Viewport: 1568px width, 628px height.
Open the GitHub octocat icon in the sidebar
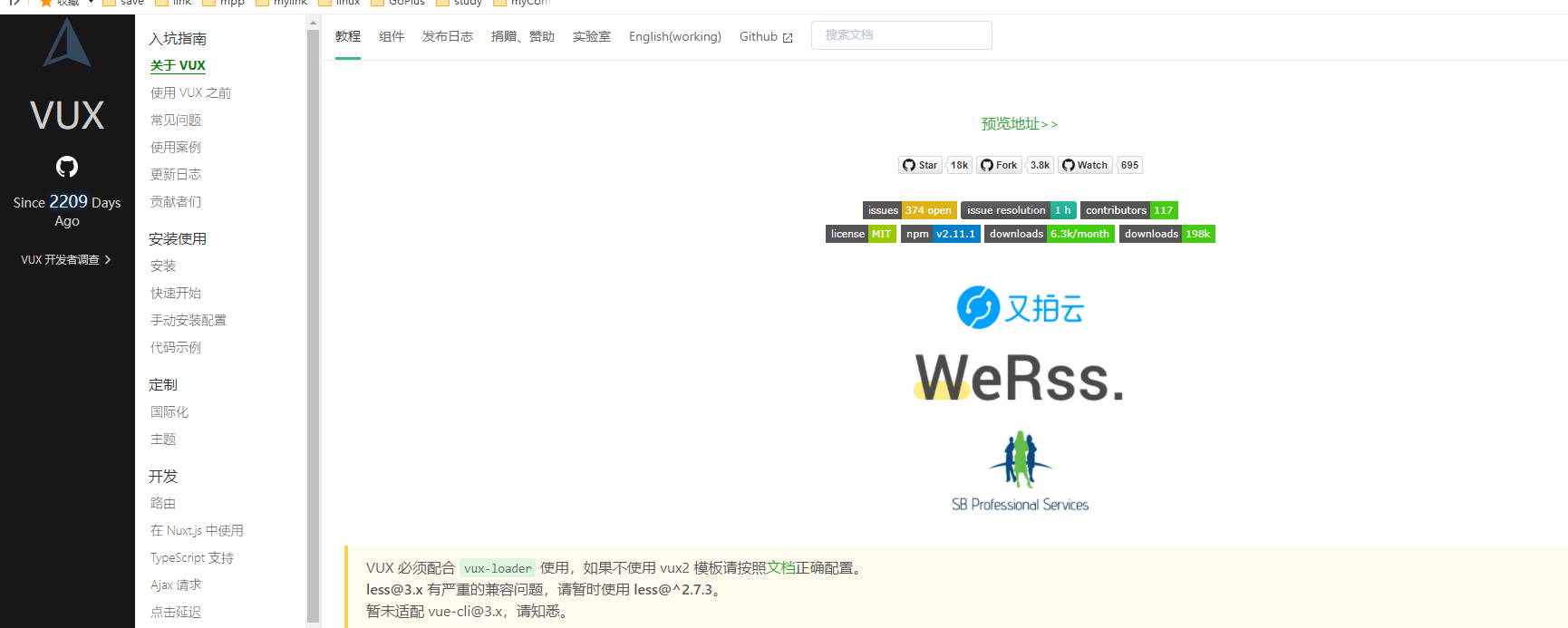[67, 167]
